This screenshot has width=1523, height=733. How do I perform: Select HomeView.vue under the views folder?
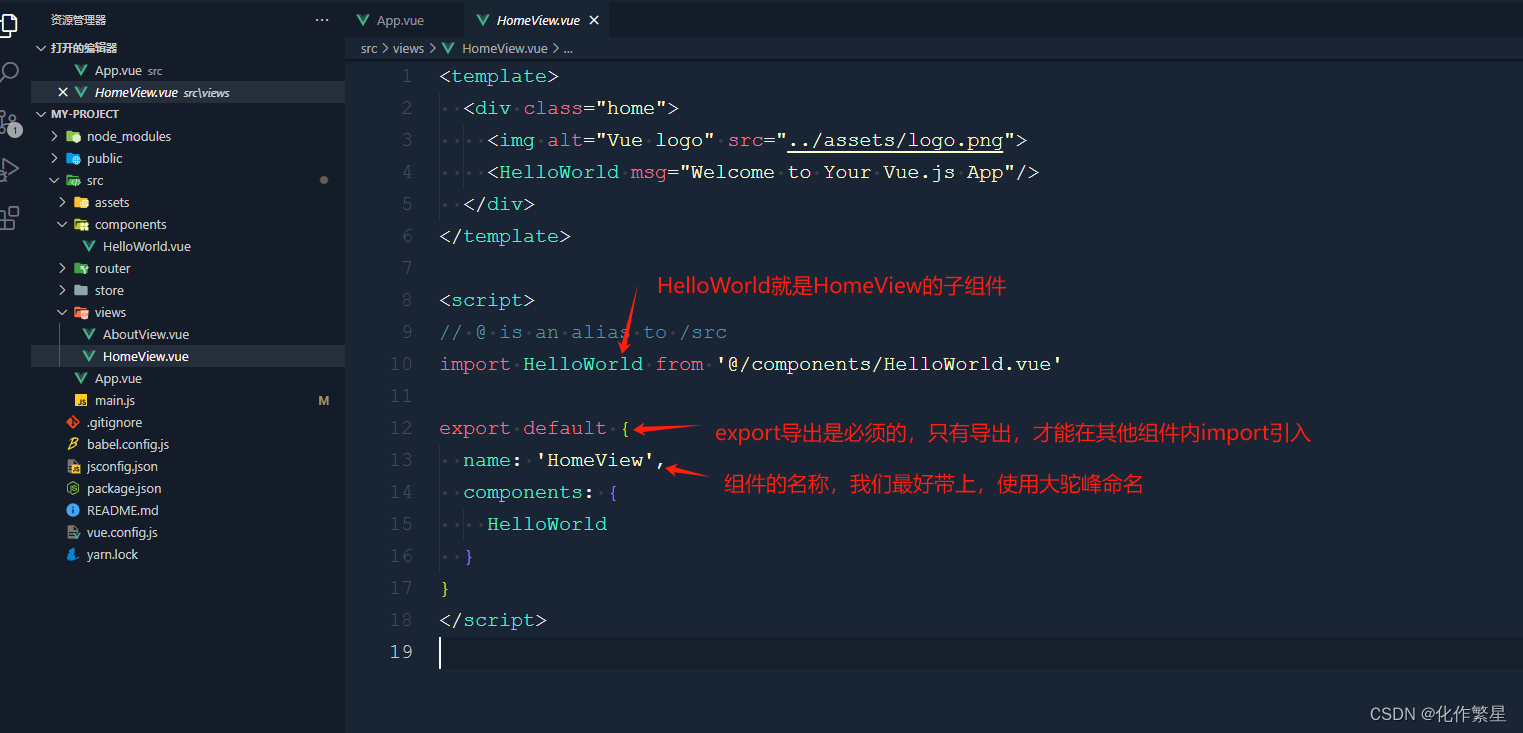pos(188,356)
